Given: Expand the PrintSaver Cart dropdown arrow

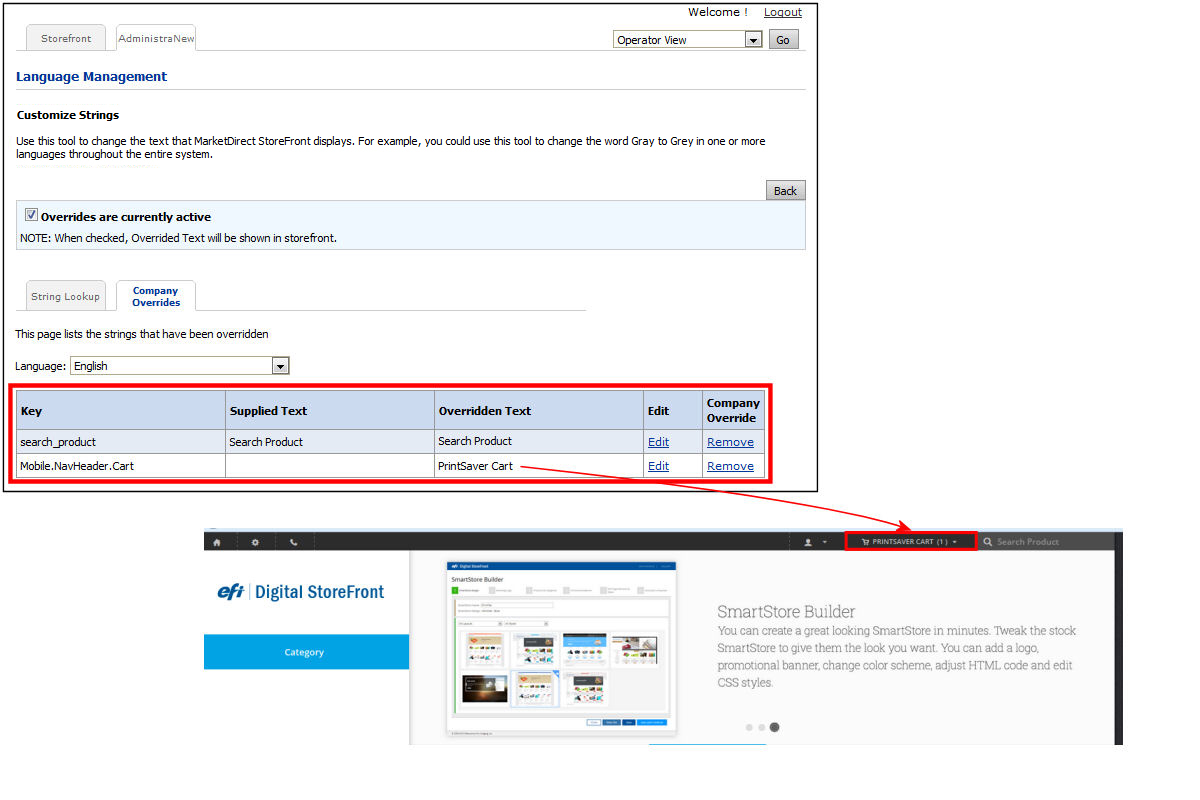Looking at the screenshot, I should coord(955,542).
